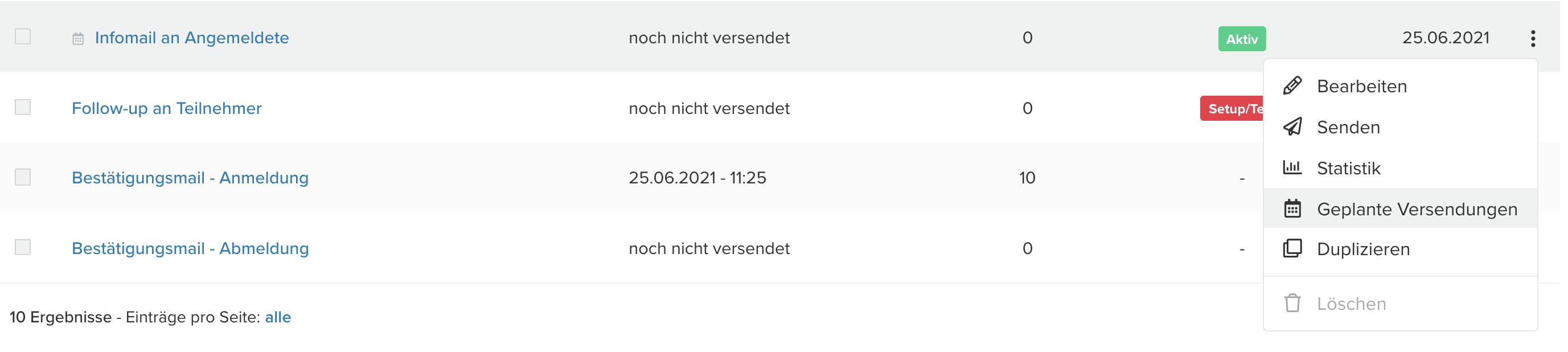
Task: Open the Follow-up an Teilnehmer mail
Action: (167, 108)
